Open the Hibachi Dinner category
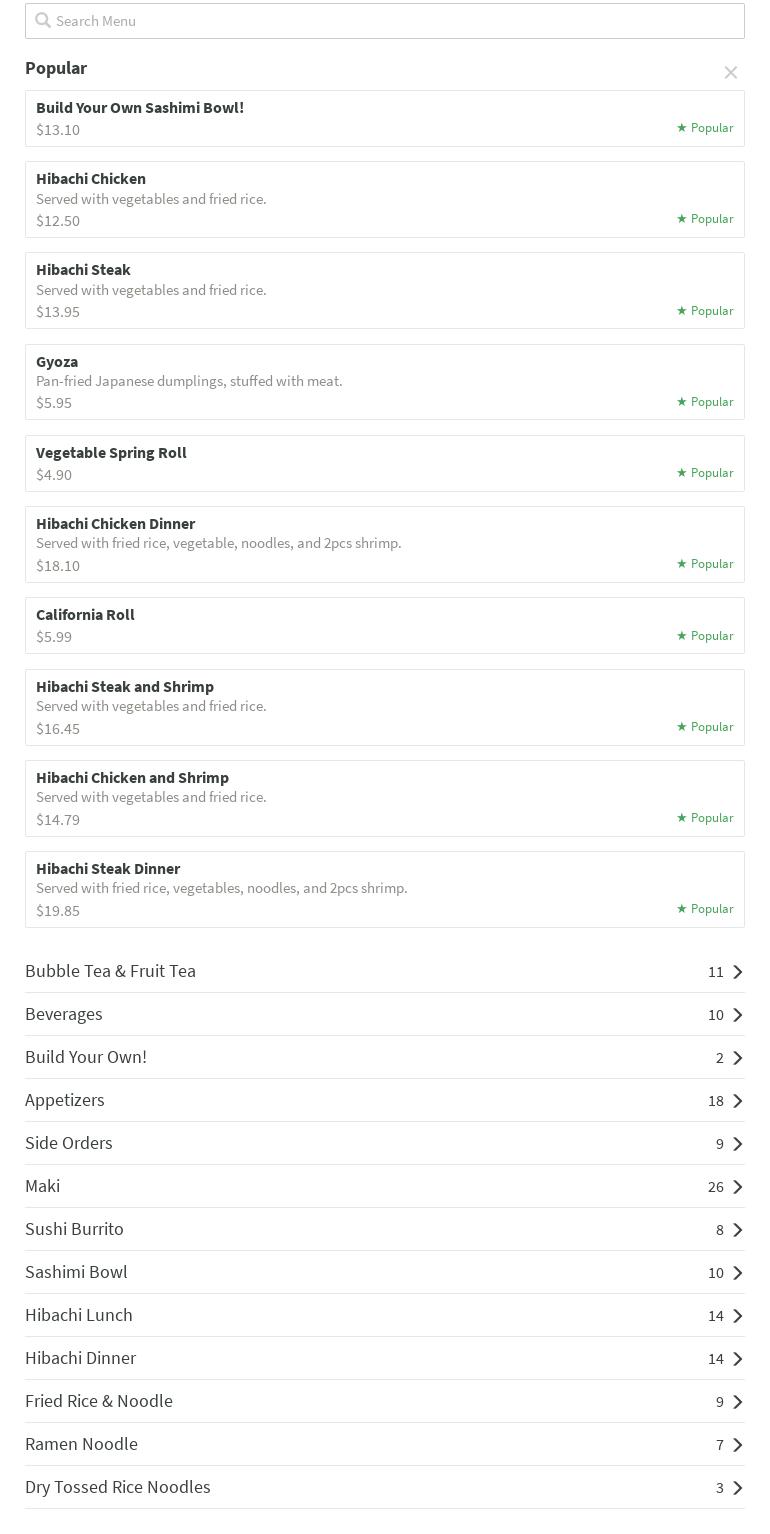This screenshot has height=1534, width=770. click(x=81, y=1358)
